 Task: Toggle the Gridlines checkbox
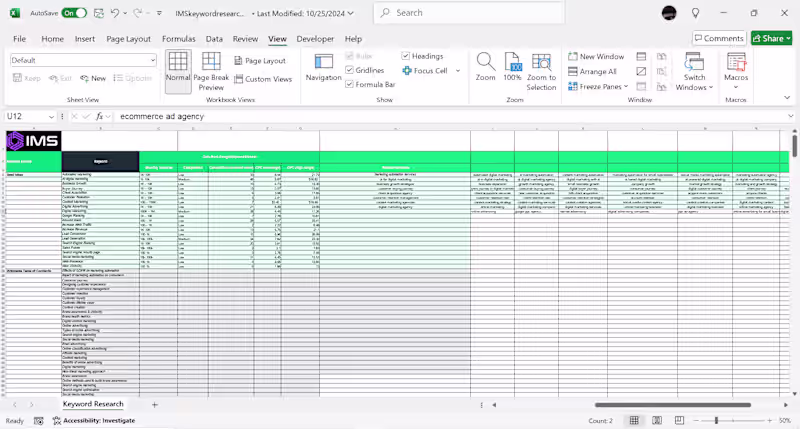point(349,70)
